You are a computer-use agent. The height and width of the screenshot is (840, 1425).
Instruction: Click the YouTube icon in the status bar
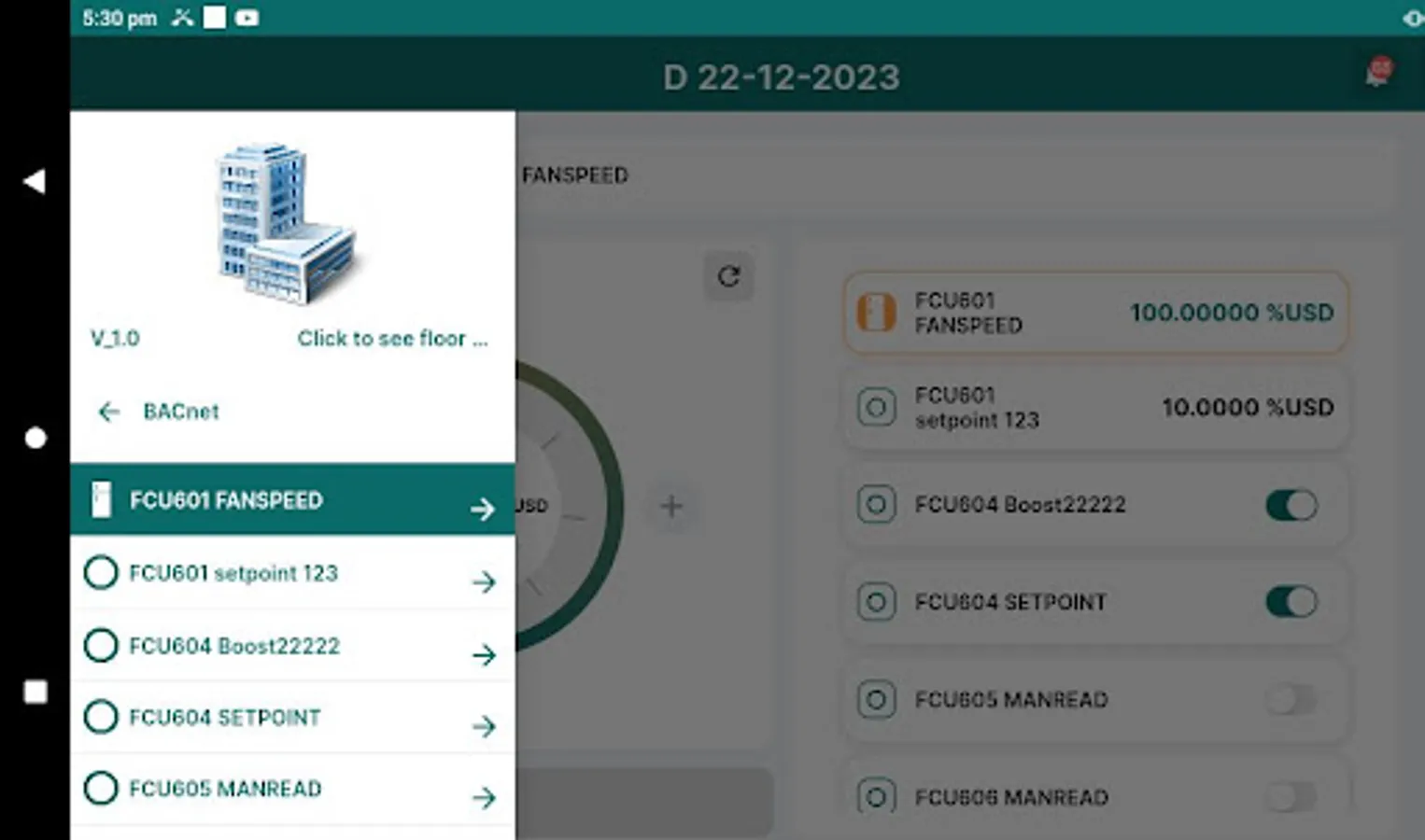(247, 17)
